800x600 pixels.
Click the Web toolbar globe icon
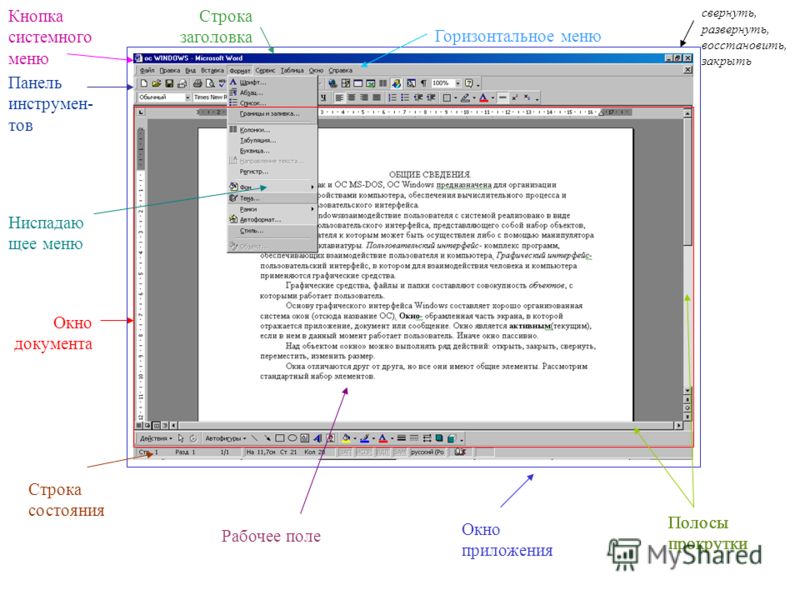[x=333, y=83]
